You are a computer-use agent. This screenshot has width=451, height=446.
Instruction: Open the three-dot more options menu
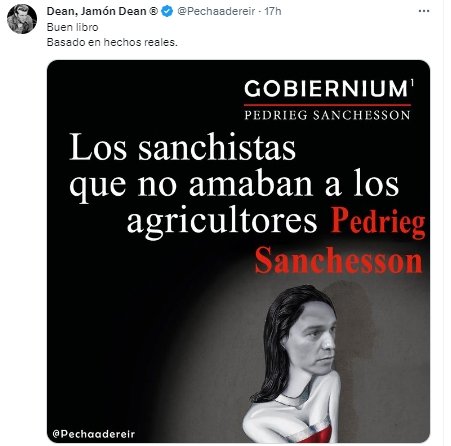tap(424, 11)
